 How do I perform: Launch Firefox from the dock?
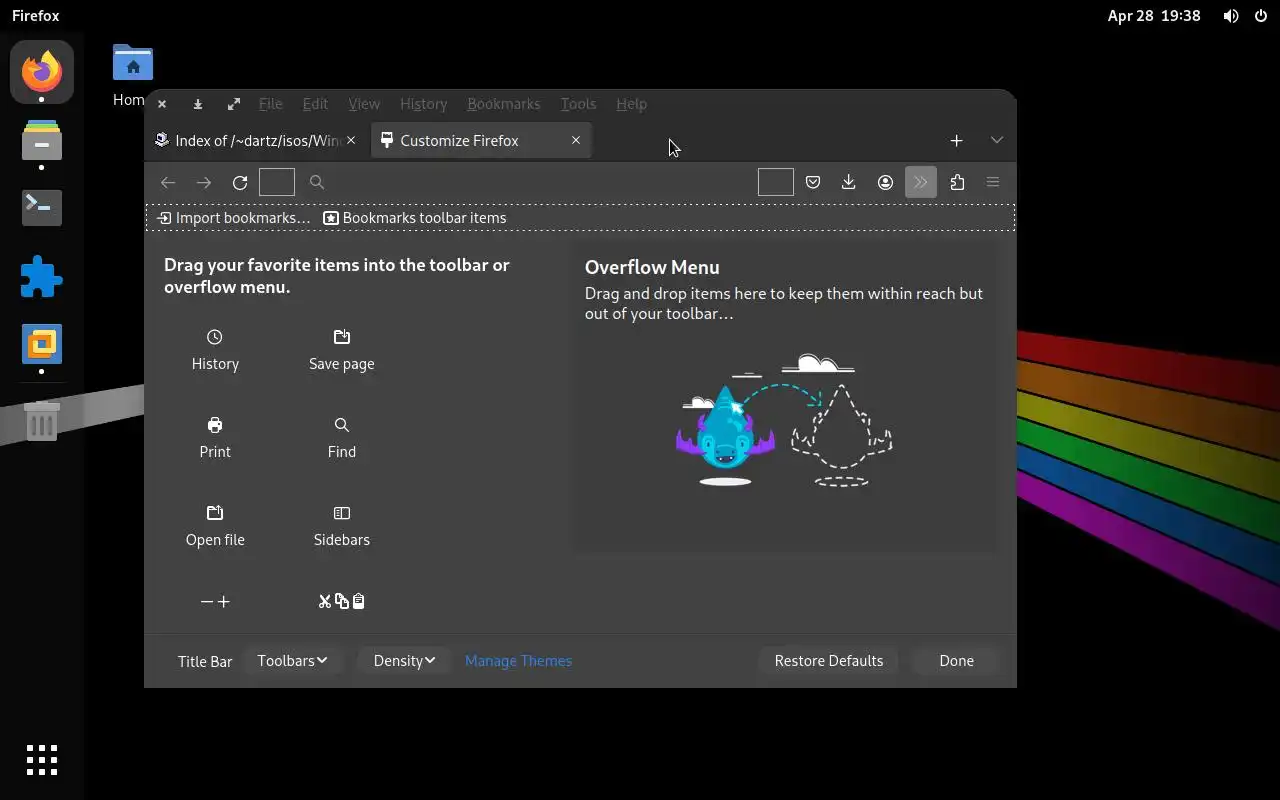(42, 72)
